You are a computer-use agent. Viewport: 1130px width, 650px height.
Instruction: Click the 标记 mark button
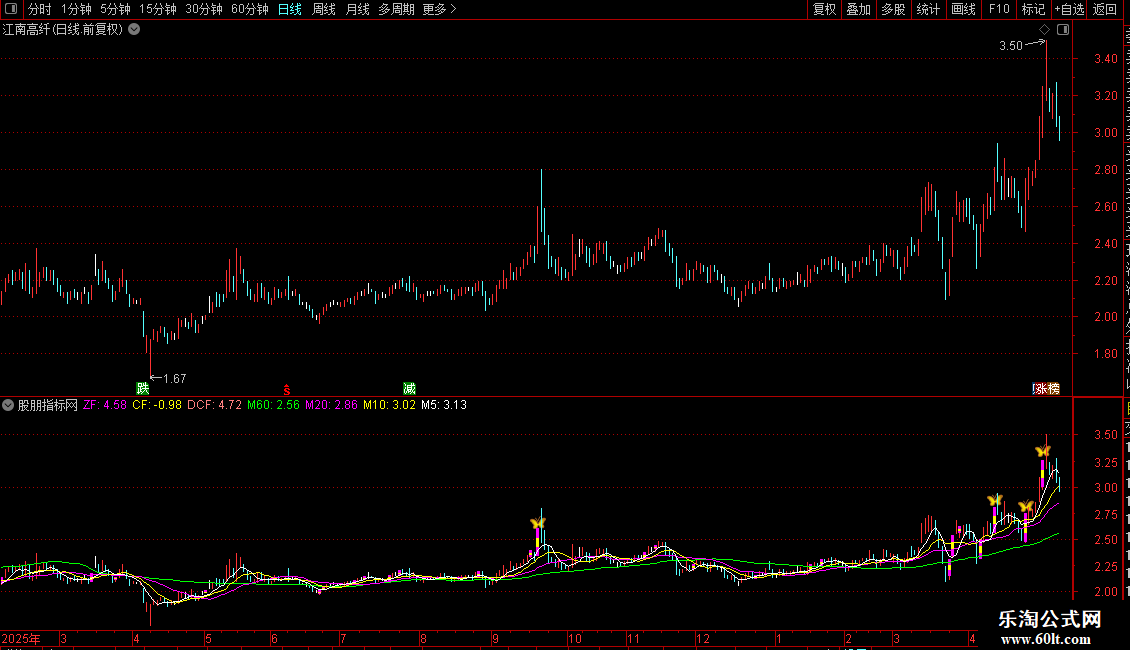tap(1033, 9)
